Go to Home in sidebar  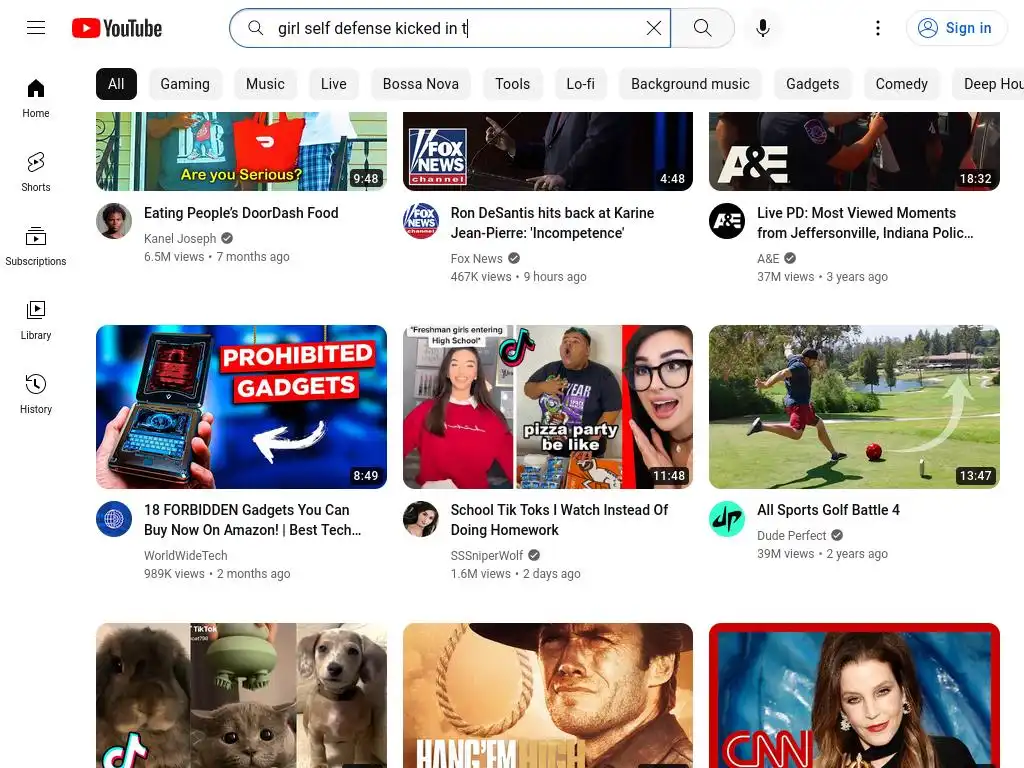click(x=36, y=99)
